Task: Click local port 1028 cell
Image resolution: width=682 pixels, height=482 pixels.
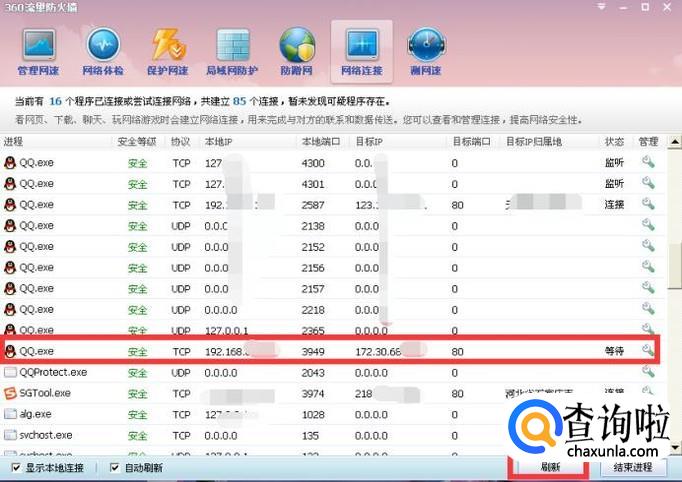Action: (x=313, y=415)
